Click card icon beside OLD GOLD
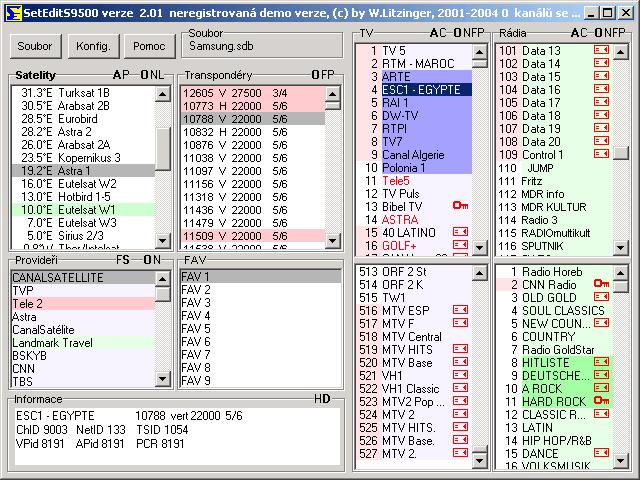640x480 pixels. pos(601,297)
